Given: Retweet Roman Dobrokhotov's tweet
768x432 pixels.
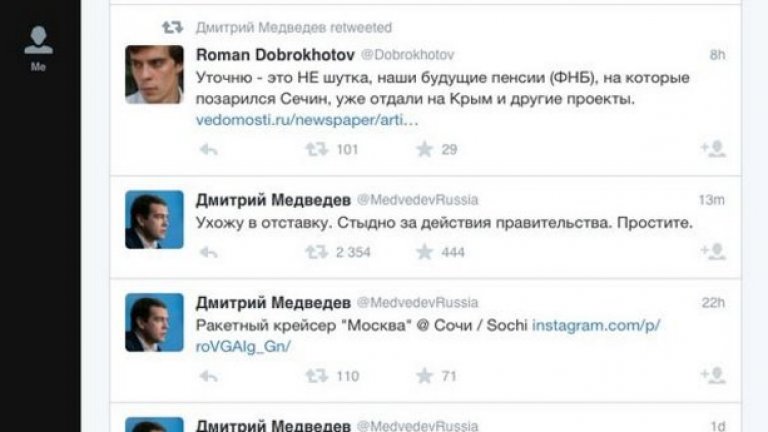Looking at the screenshot, I should coord(316,149).
